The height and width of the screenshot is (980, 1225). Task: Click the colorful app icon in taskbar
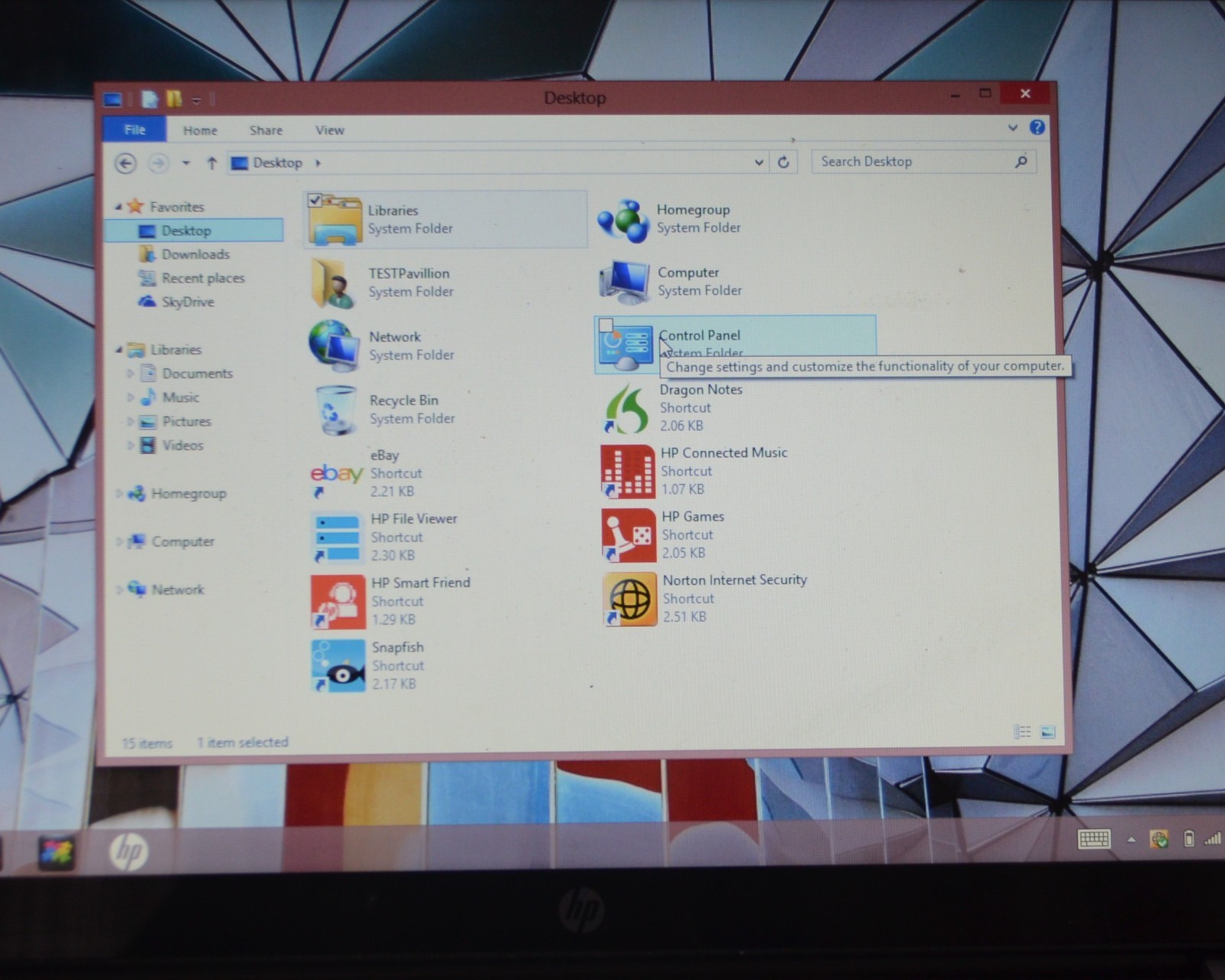pos(56,852)
